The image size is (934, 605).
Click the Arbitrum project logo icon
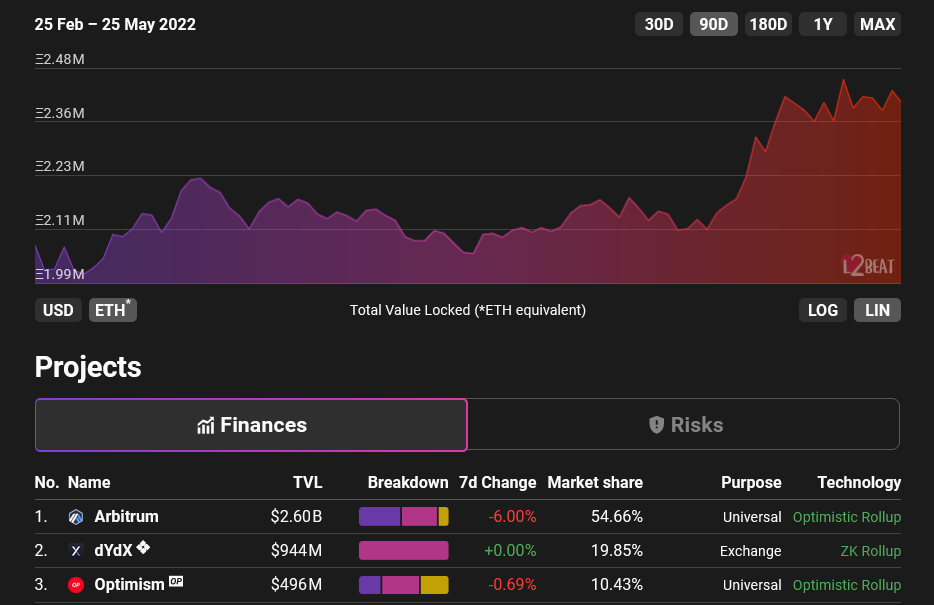[x=76, y=517]
